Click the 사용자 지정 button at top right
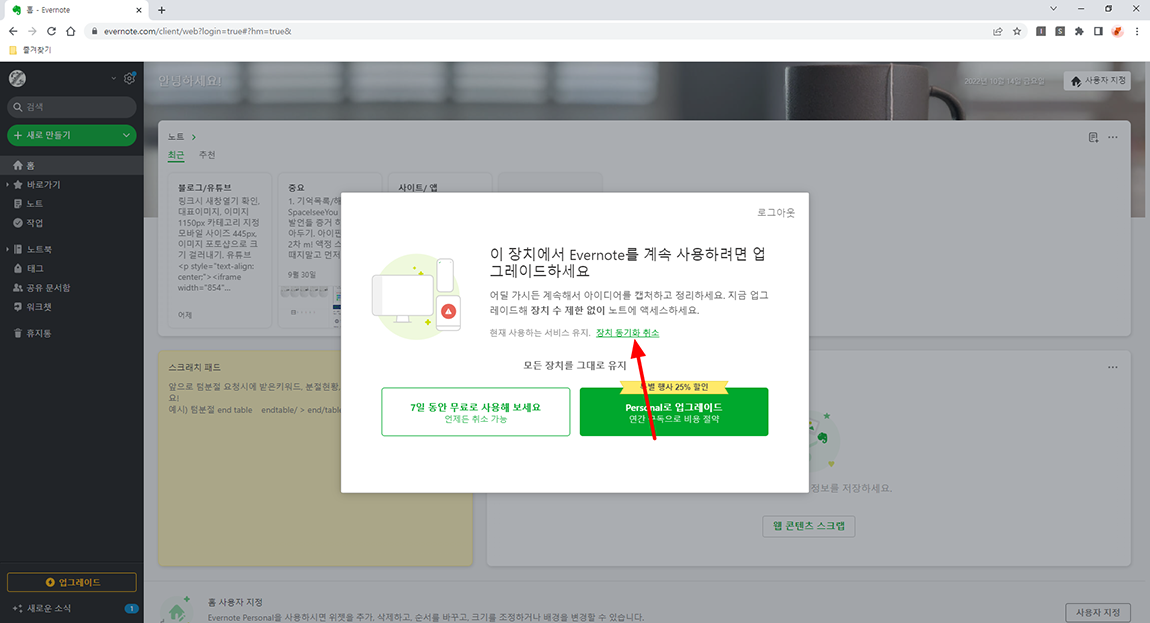 (x=1097, y=81)
